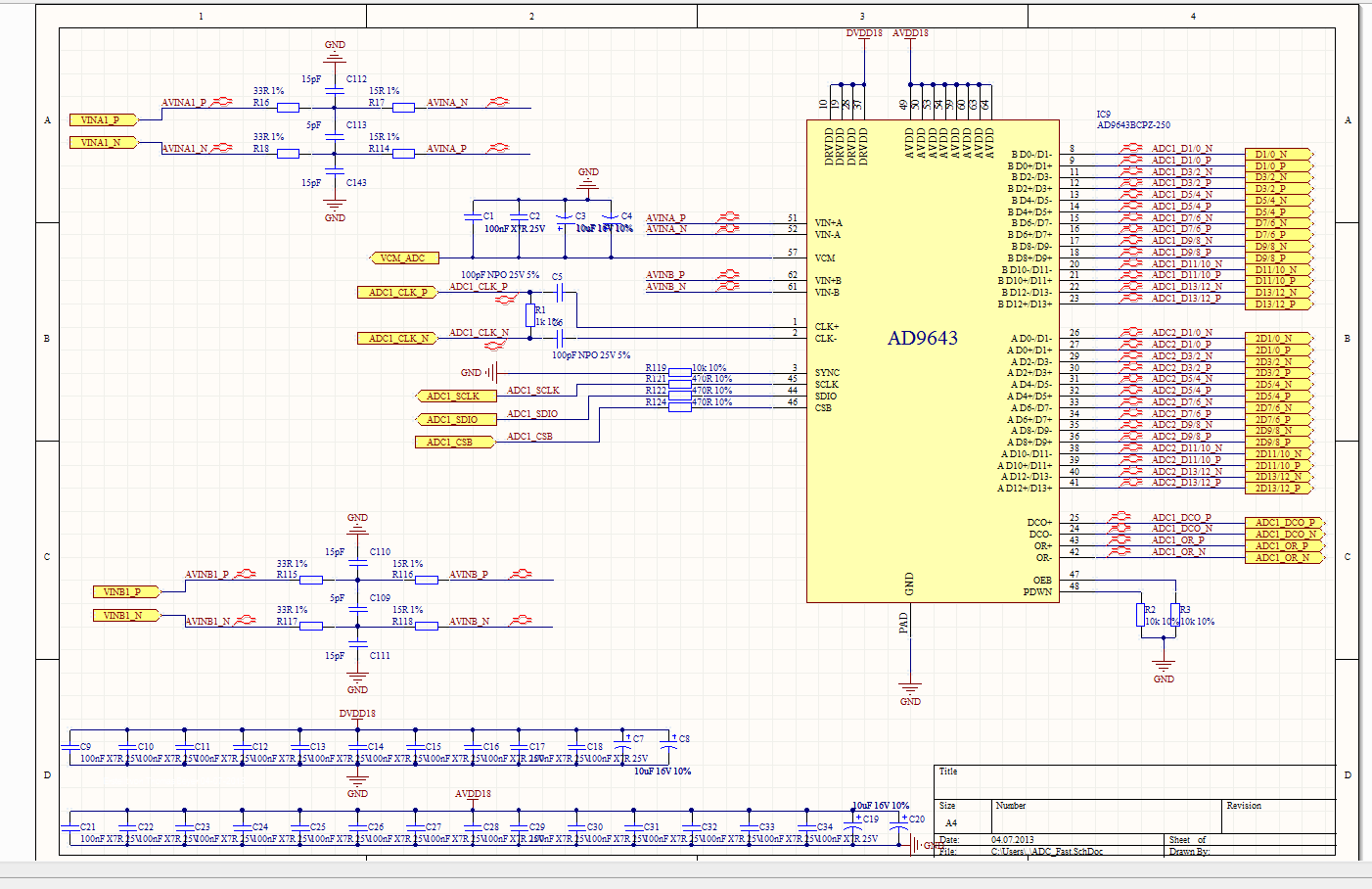Image resolution: width=1372 pixels, height=889 pixels.
Task: Select resistor R2 near PDWN pin
Action: (x=1141, y=615)
